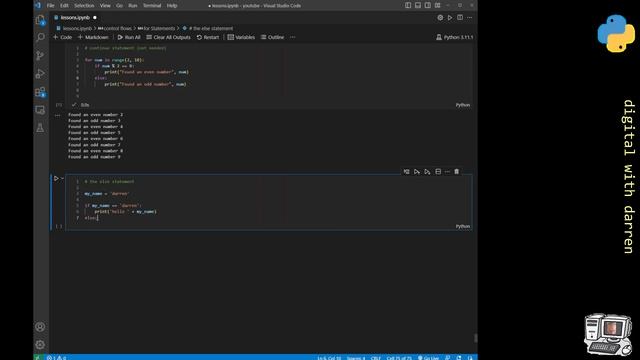Click Spaces indentation setting in status bar
640x360 pixels.
(x=356, y=358)
